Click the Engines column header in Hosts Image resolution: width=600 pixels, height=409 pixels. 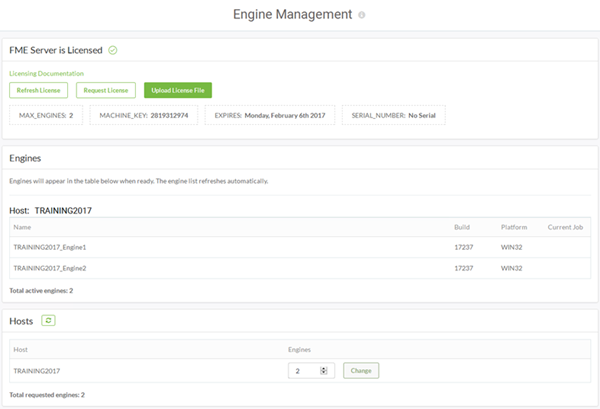tap(299, 350)
